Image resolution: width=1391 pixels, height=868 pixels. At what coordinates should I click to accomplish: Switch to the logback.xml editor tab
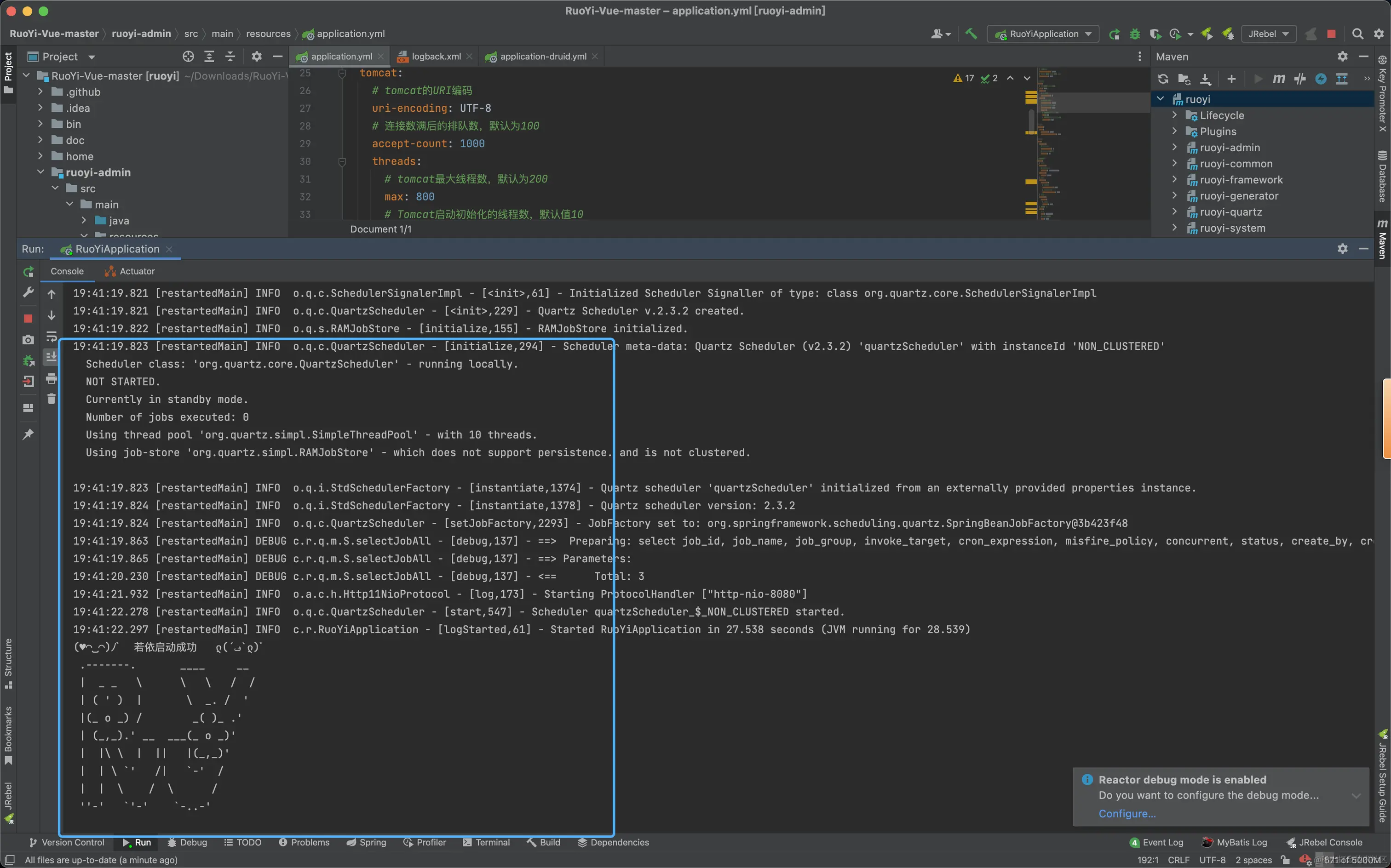[435, 56]
